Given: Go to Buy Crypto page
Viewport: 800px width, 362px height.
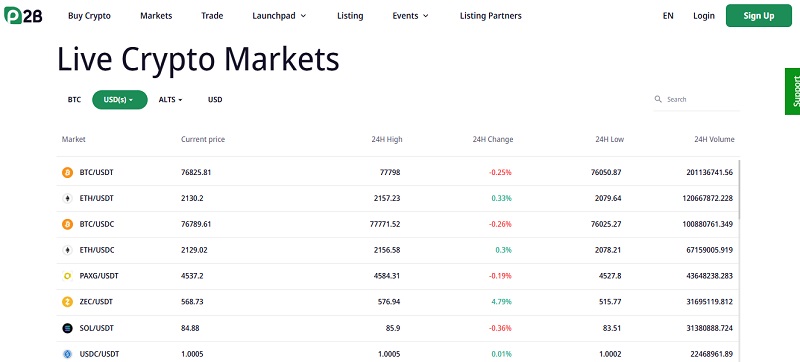Looking at the screenshot, I should [89, 16].
